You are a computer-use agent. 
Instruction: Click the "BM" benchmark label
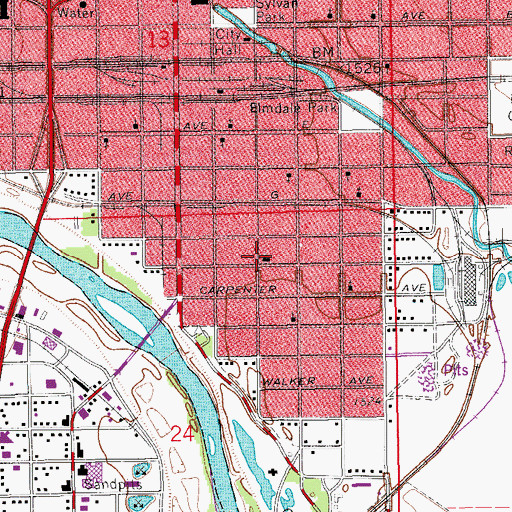[323, 52]
